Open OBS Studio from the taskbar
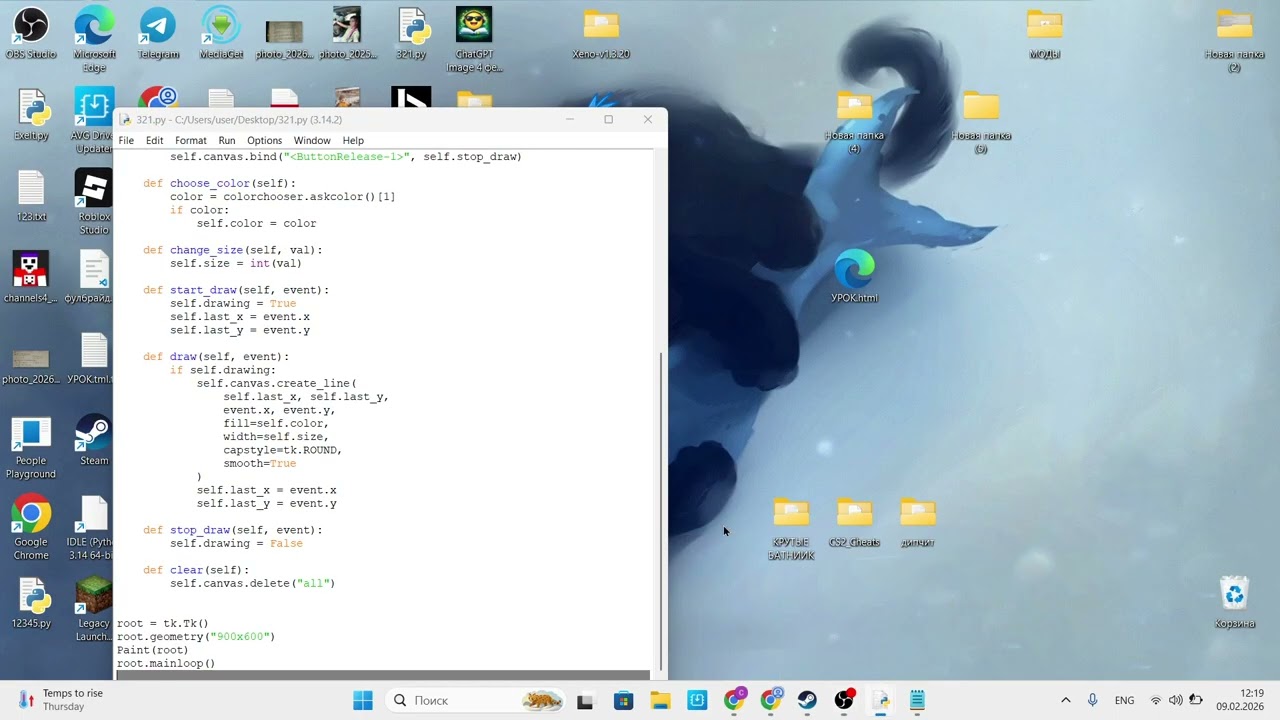 (x=844, y=701)
